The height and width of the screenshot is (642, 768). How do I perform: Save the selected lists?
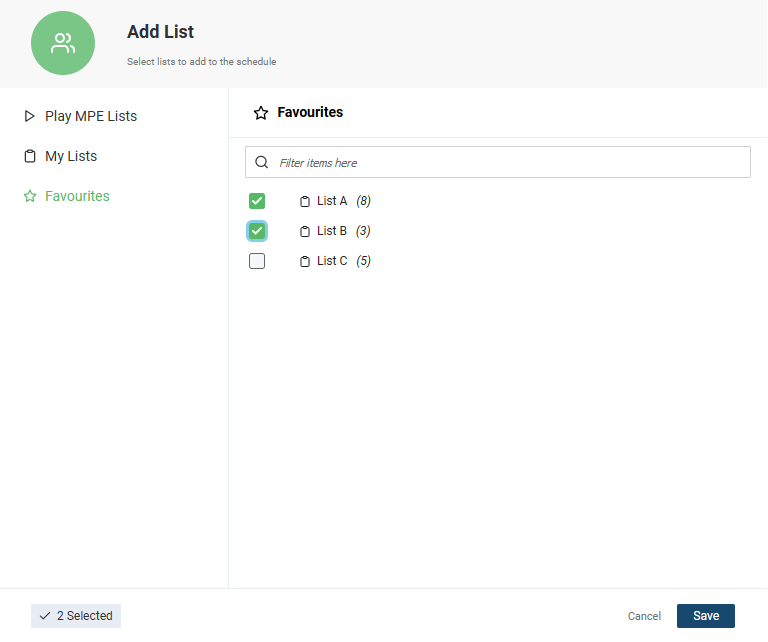pyautogui.click(x=705, y=616)
